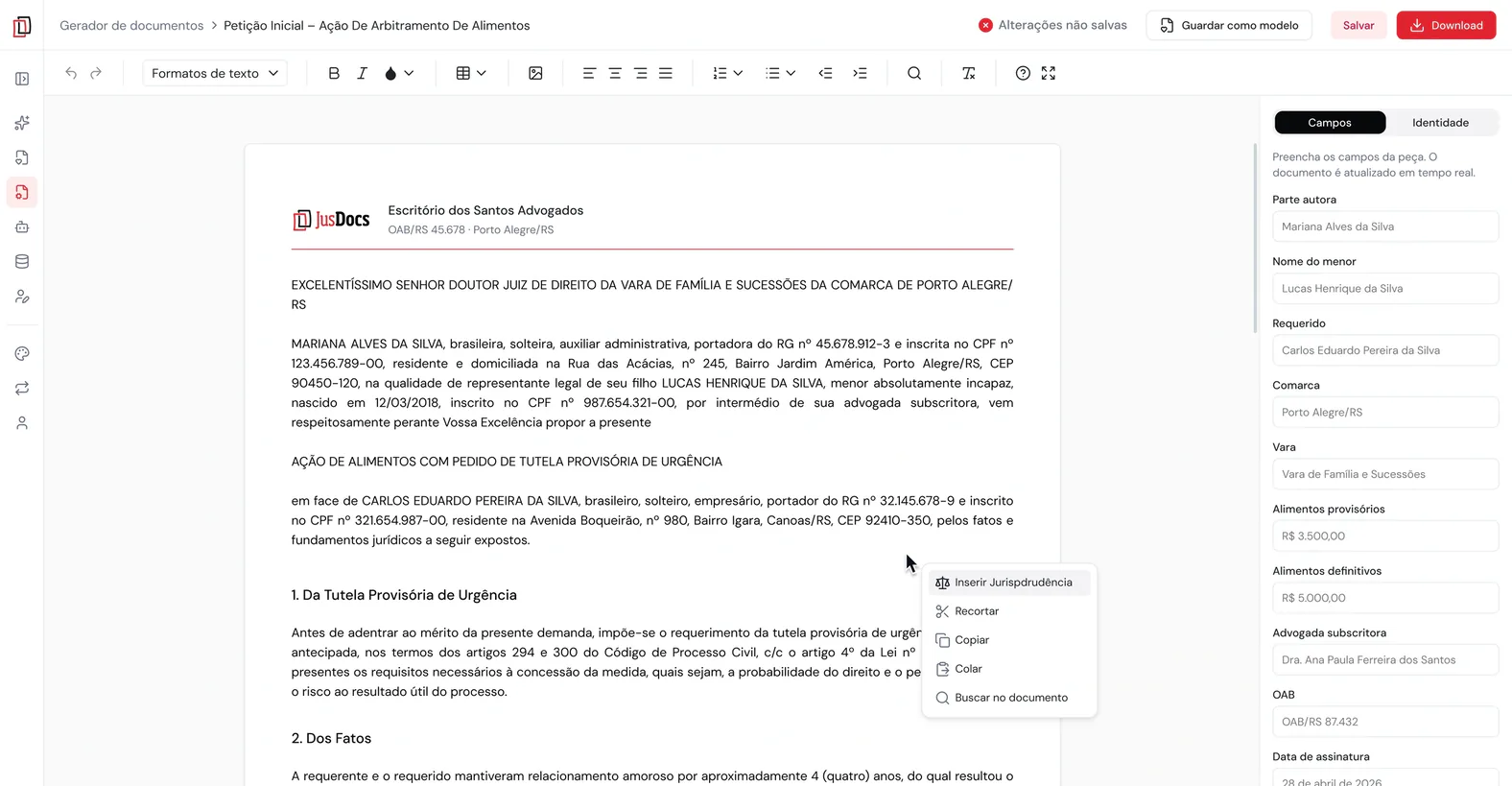Click heading '1. Da Tutela Provisória de Urgência'

click(404, 595)
